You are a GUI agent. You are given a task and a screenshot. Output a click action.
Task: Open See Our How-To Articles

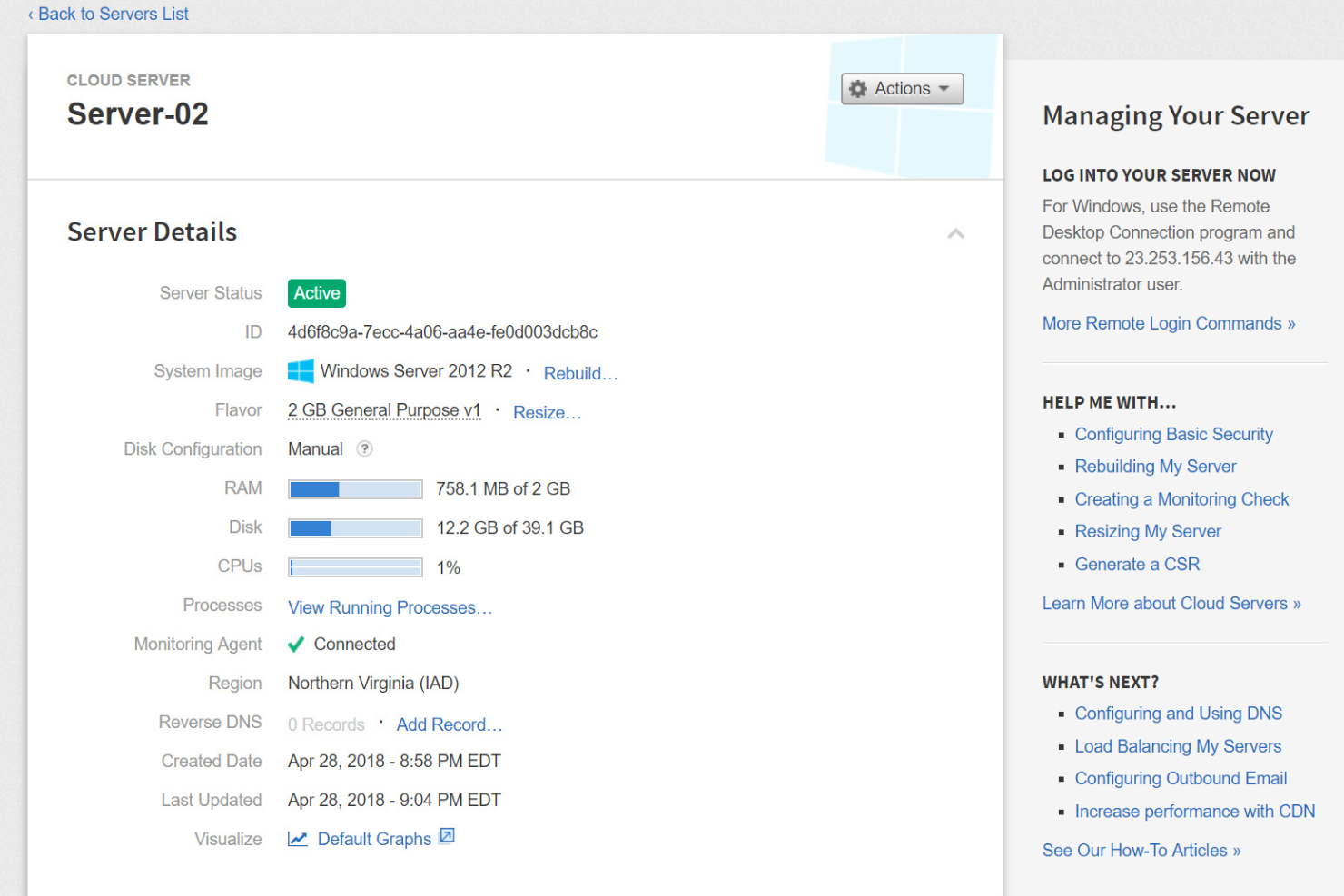tap(1141, 850)
